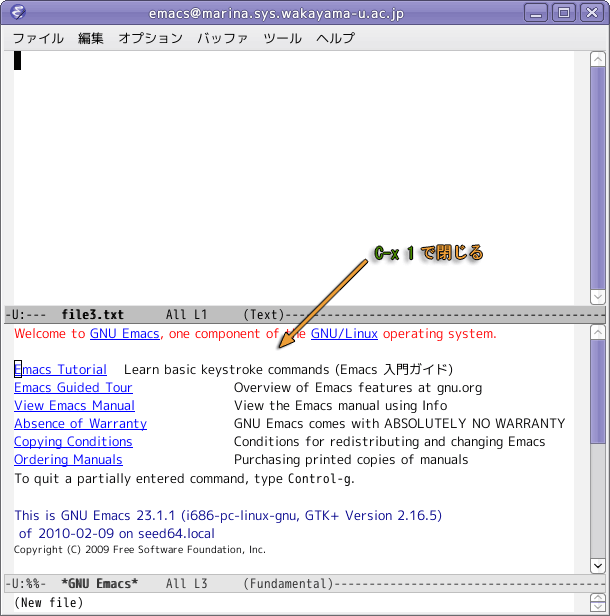Screen dimensions: 610x616
Task: Open the バッファ menu
Action: [x=223, y=38]
